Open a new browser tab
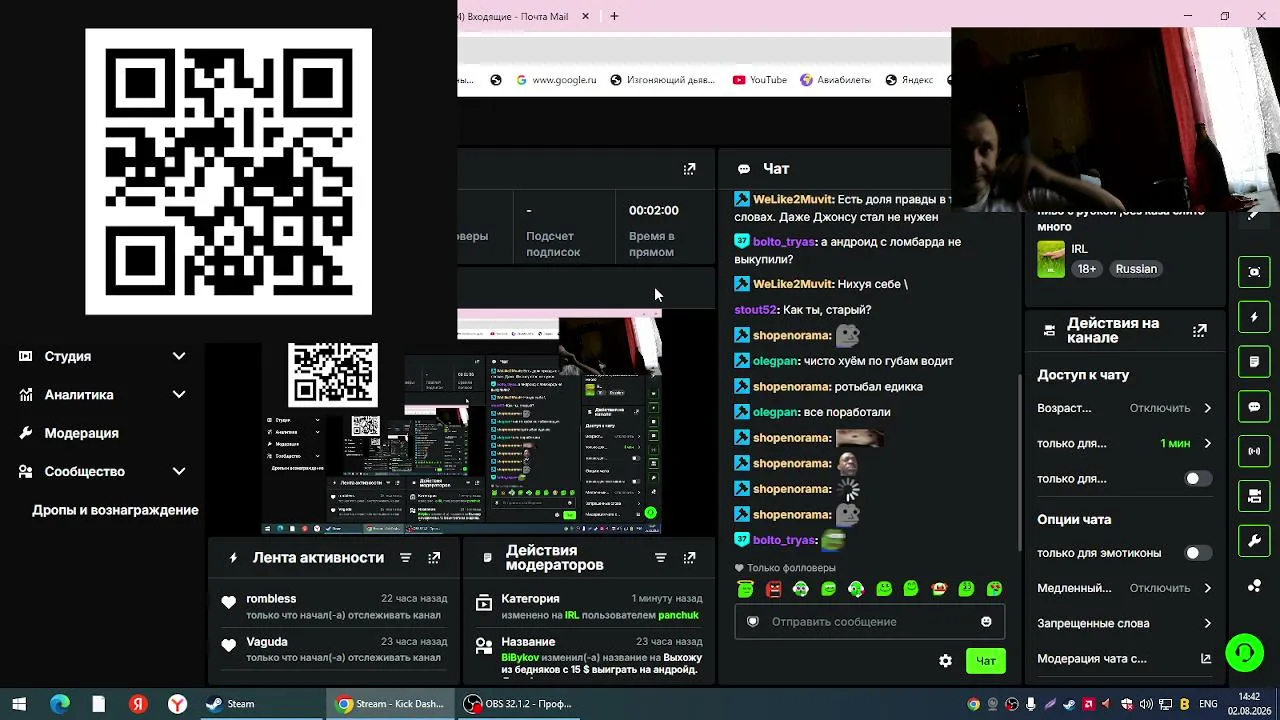The width and height of the screenshot is (1280, 720). click(614, 16)
